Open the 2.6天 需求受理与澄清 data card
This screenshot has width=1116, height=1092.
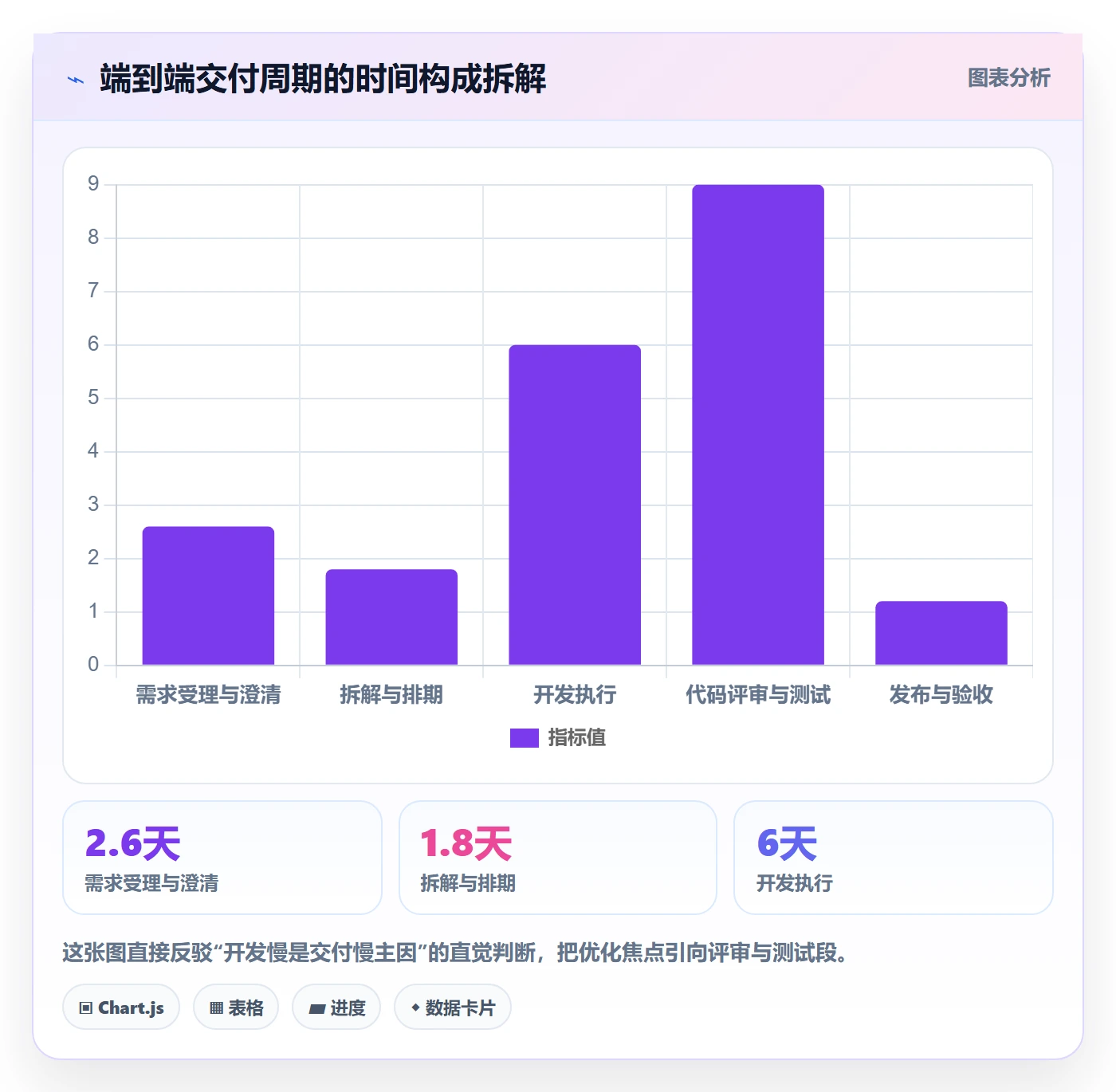click(x=222, y=858)
